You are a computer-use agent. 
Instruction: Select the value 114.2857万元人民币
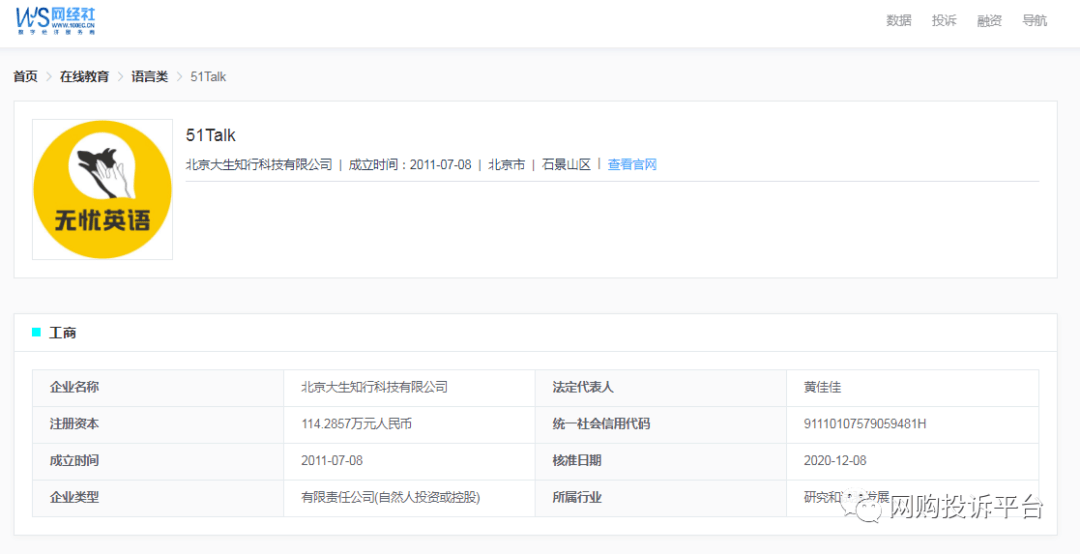point(357,424)
